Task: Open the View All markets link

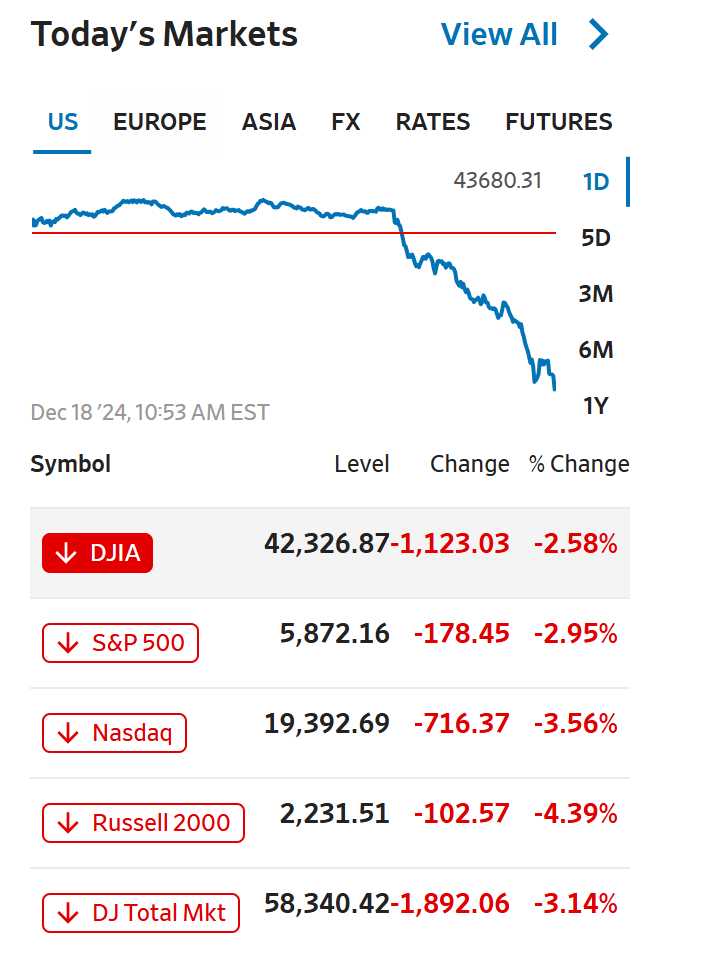Action: pos(499,34)
